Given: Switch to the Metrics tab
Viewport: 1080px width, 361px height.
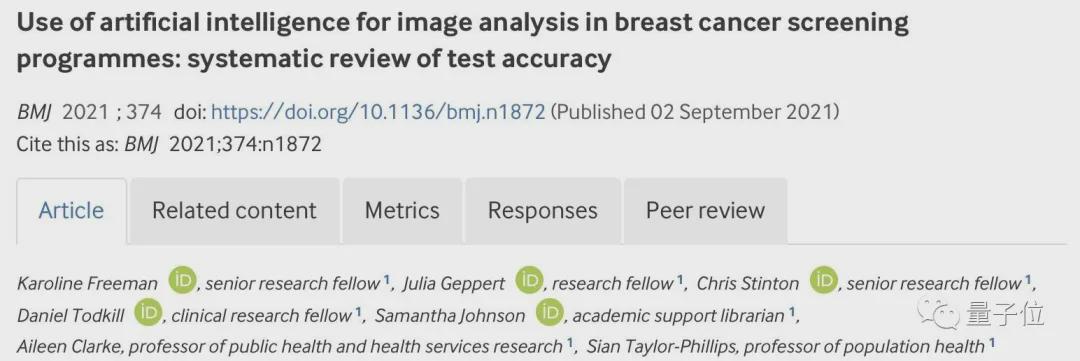Looking at the screenshot, I should point(402,211).
